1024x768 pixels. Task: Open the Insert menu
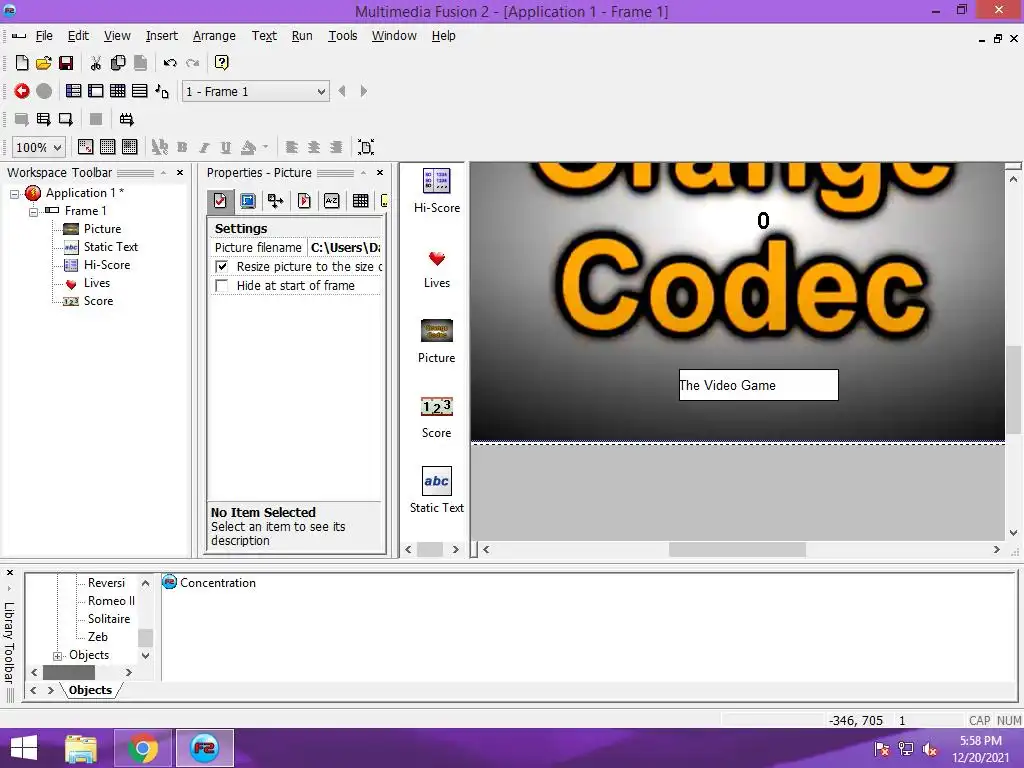coord(161,36)
